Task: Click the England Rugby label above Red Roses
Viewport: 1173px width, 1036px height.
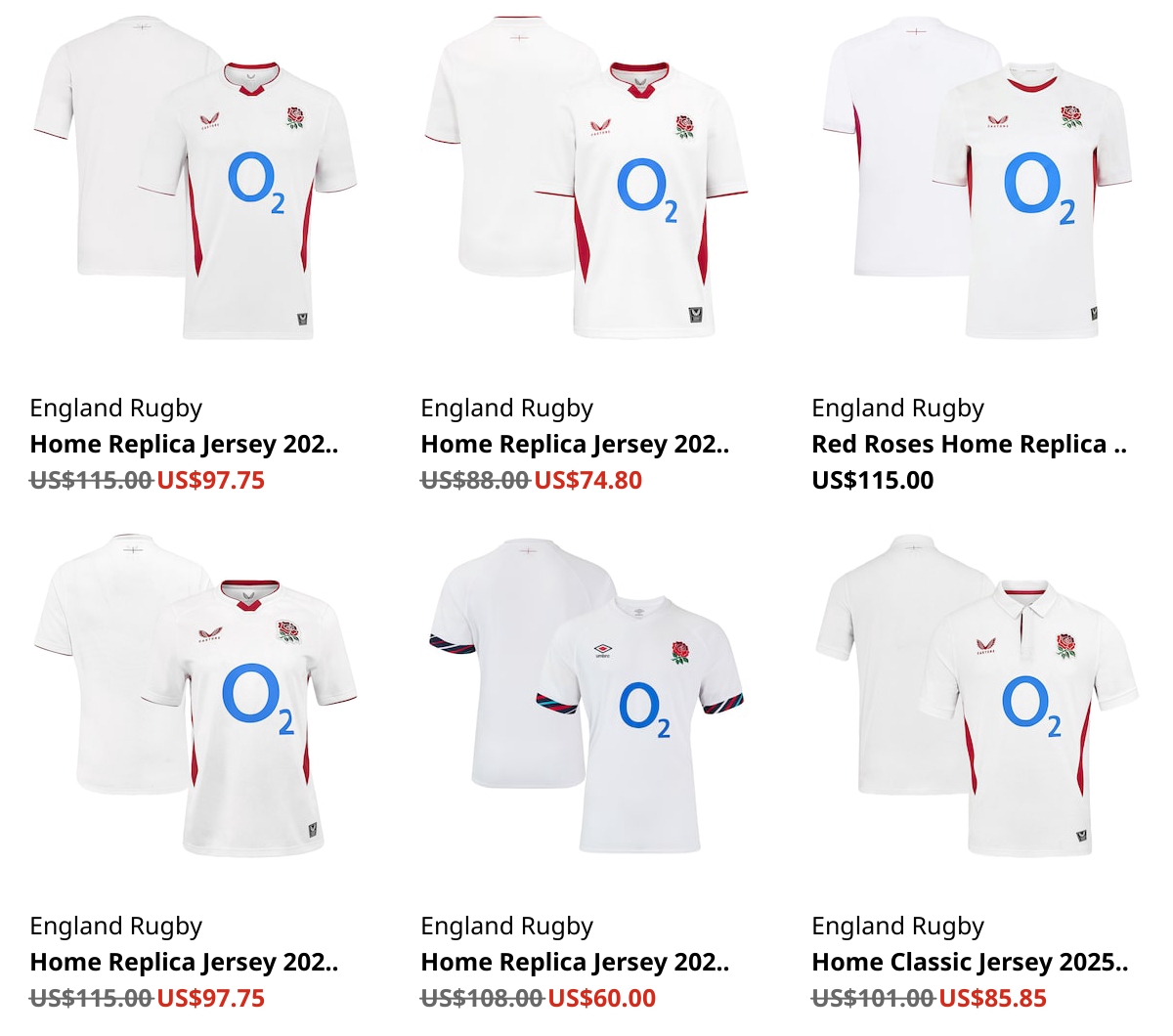Action: click(x=897, y=409)
